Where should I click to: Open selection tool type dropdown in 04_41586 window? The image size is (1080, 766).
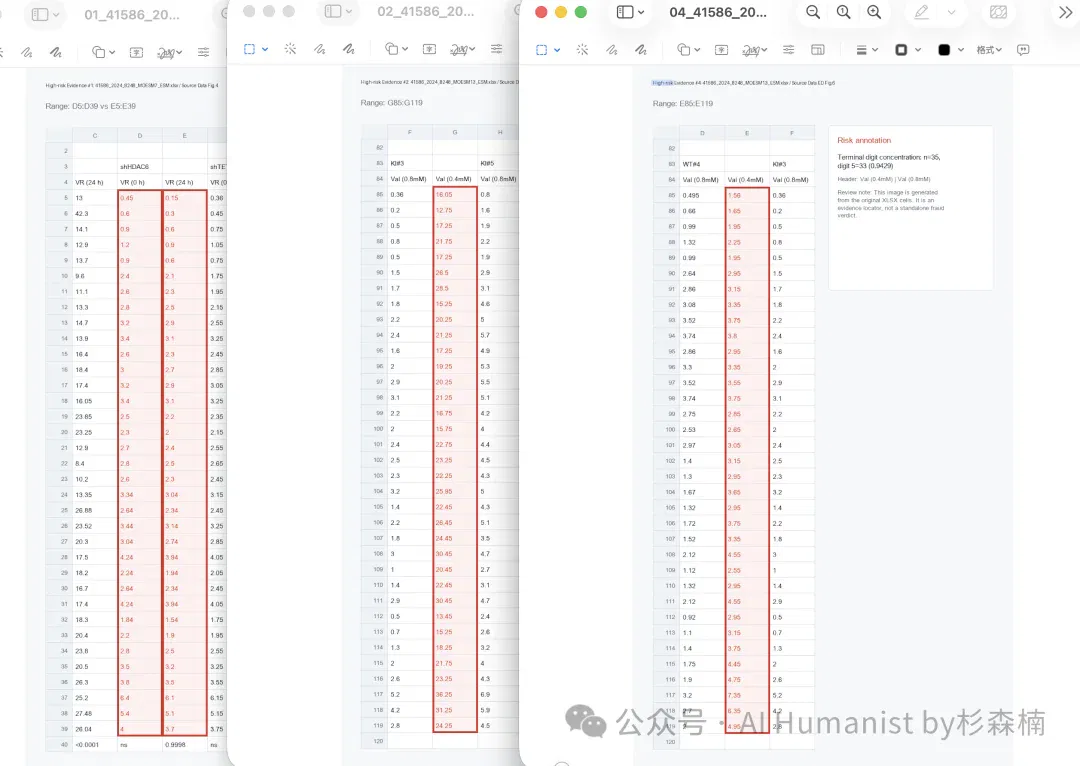pos(557,50)
